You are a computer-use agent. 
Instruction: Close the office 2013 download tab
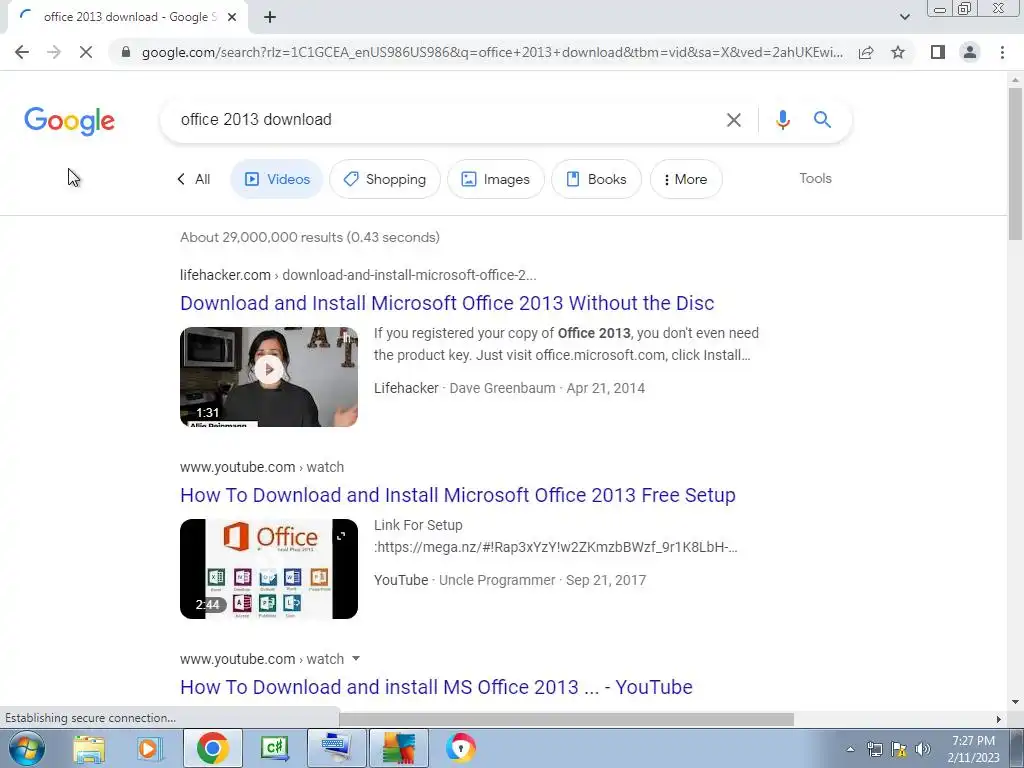tap(232, 17)
